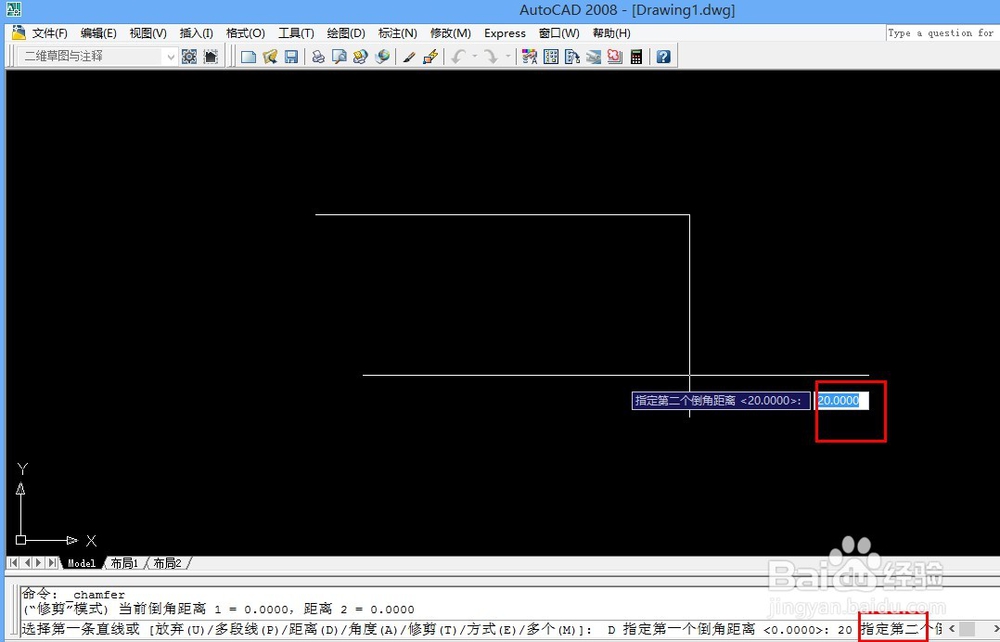The height and width of the screenshot is (642, 1000).
Task: Open the 编辑(E) menu
Action: point(98,33)
